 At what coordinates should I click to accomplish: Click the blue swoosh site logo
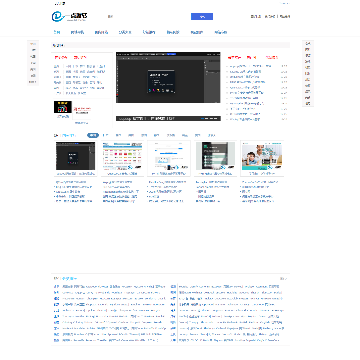point(70,16)
